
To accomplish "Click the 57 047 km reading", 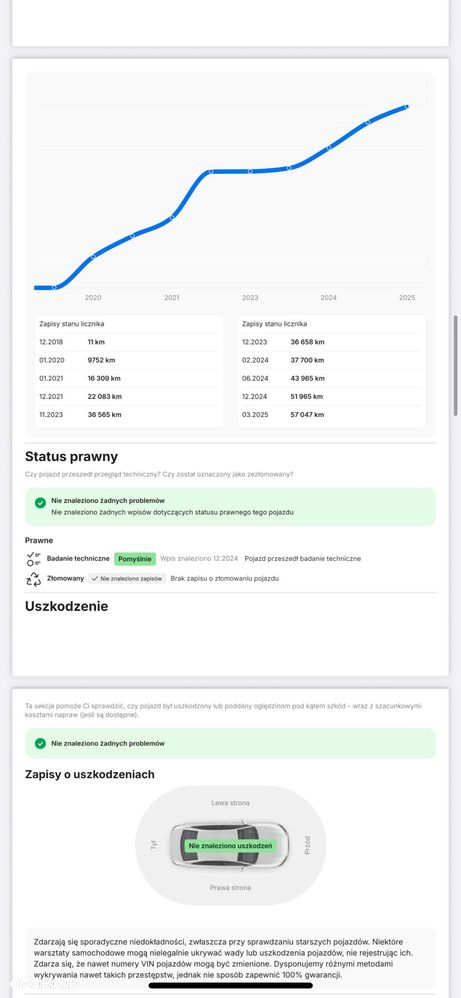I will coord(308,415).
